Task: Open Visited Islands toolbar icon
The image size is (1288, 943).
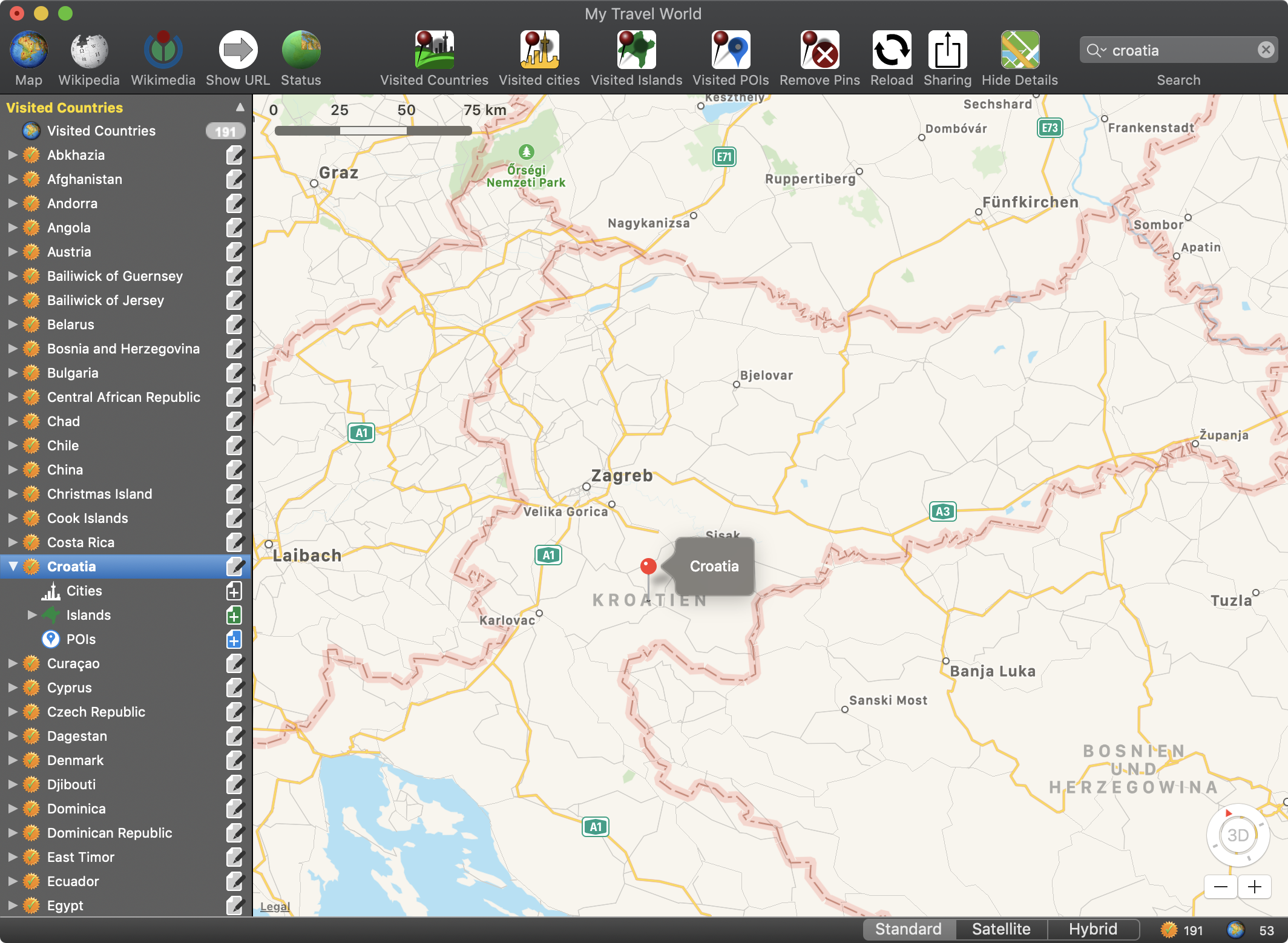Action: click(x=636, y=50)
